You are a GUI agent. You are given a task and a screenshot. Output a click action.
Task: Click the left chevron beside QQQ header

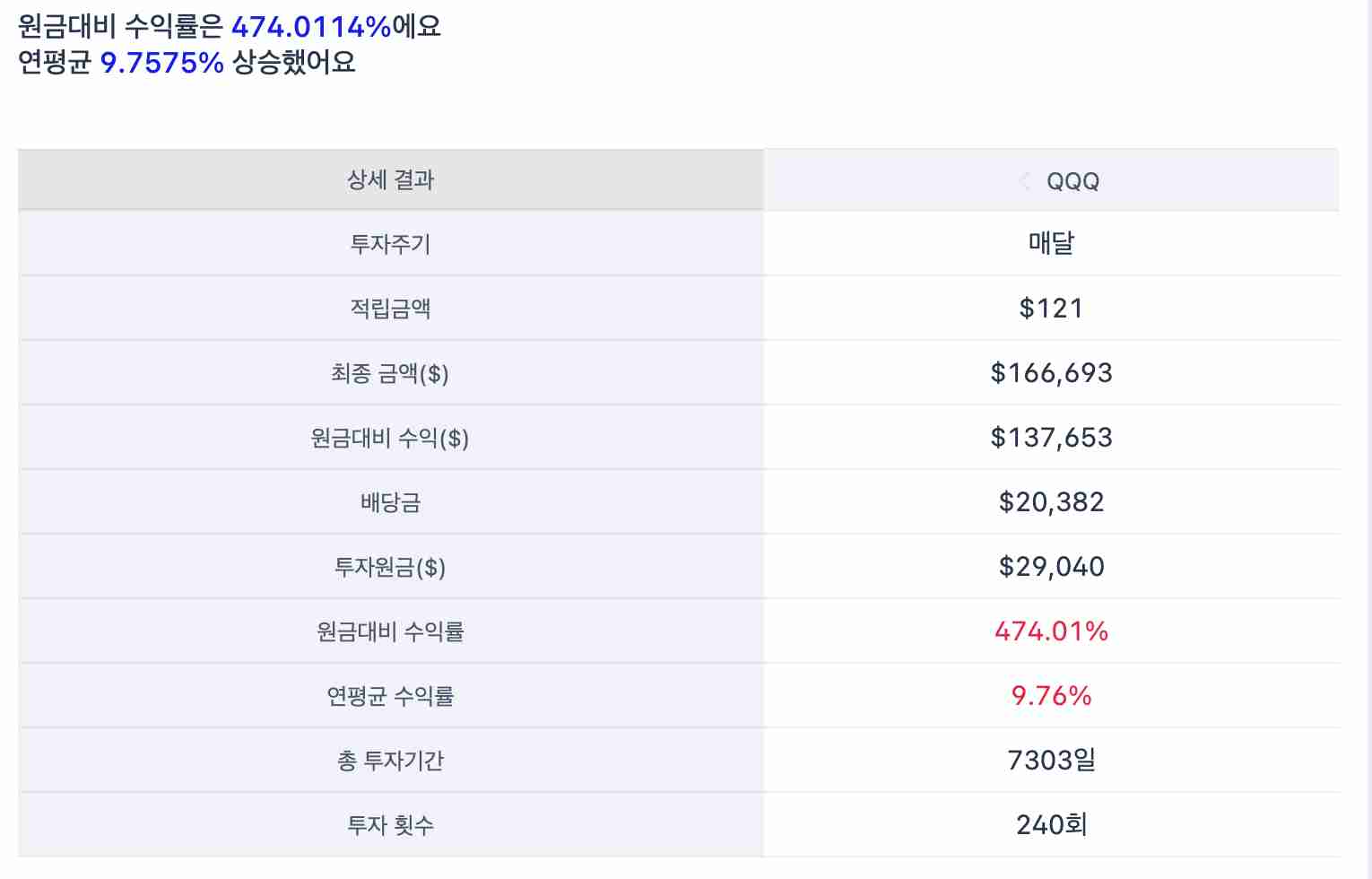tap(1025, 180)
